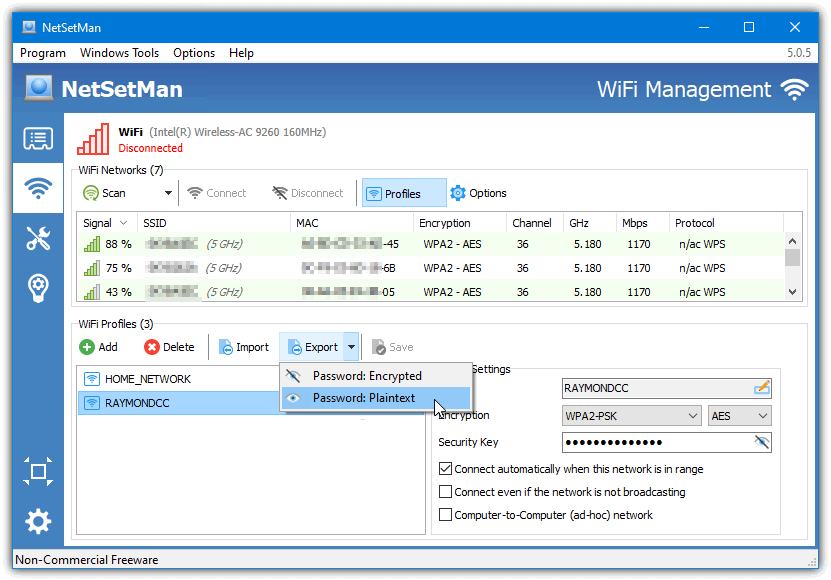Screen dimensions: 831x580
Task: Open the Help menu
Action: (241, 53)
